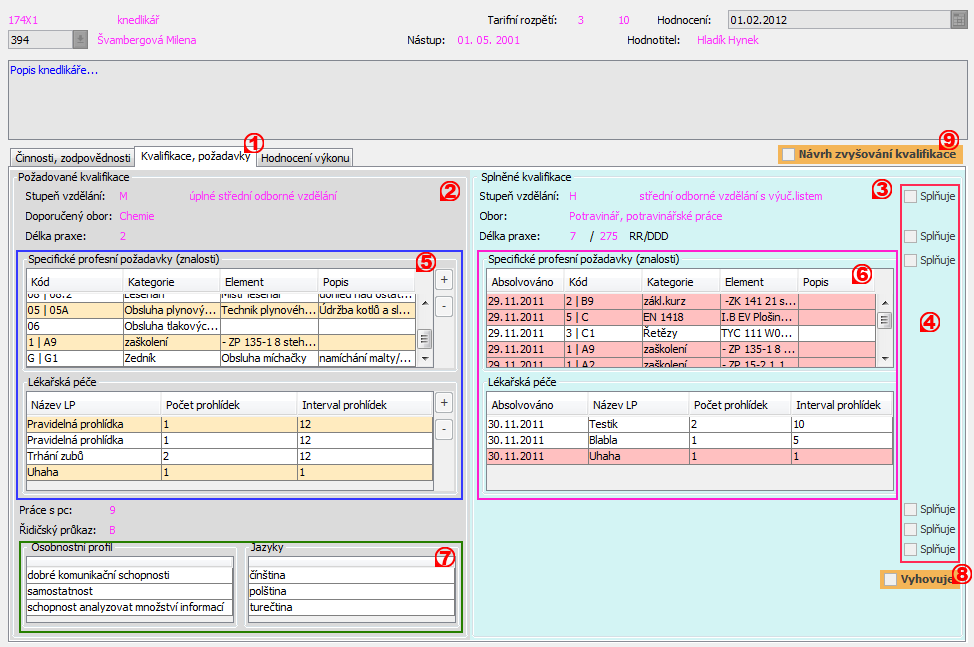
Task: Check Splňuje next to fulfilled Stupeň vzdělání
Action: (910, 197)
